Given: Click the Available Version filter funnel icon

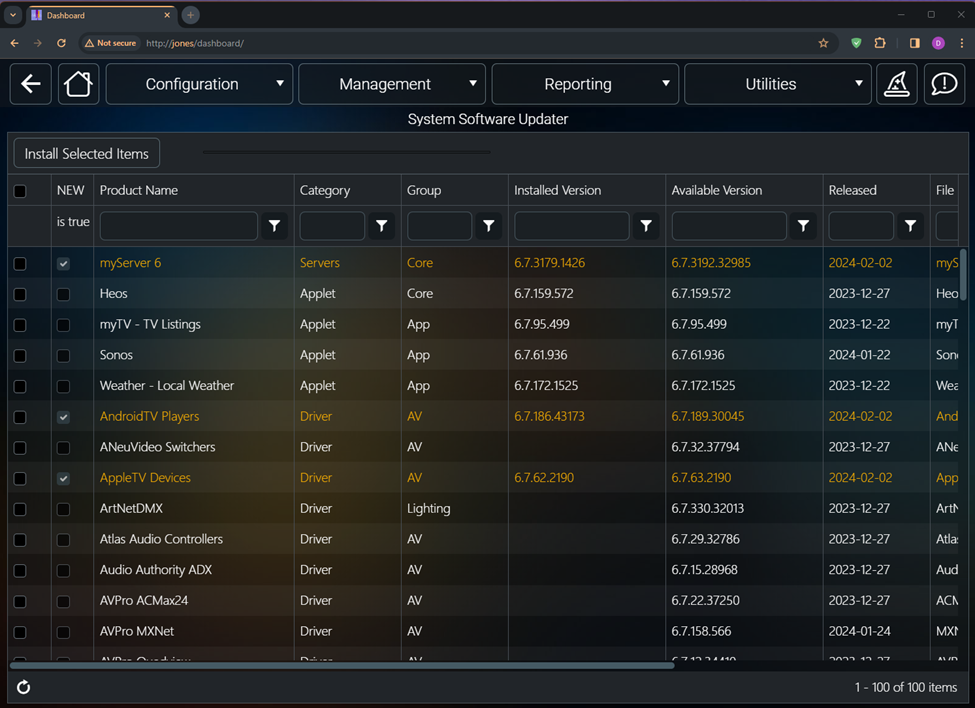Looking at the screenshot, I should pos(803,226).
